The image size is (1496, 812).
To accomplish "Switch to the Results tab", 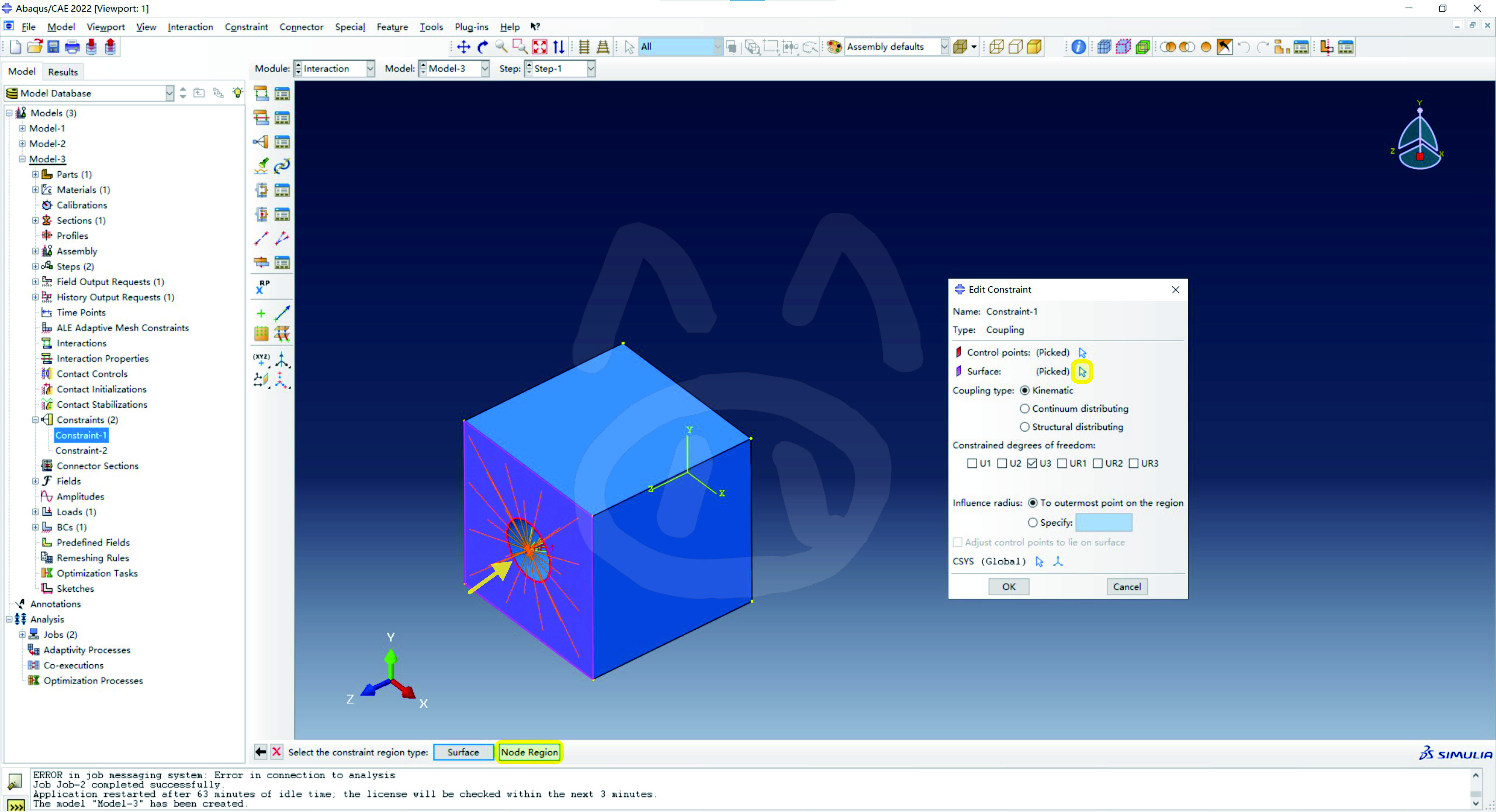I will 63,72.
